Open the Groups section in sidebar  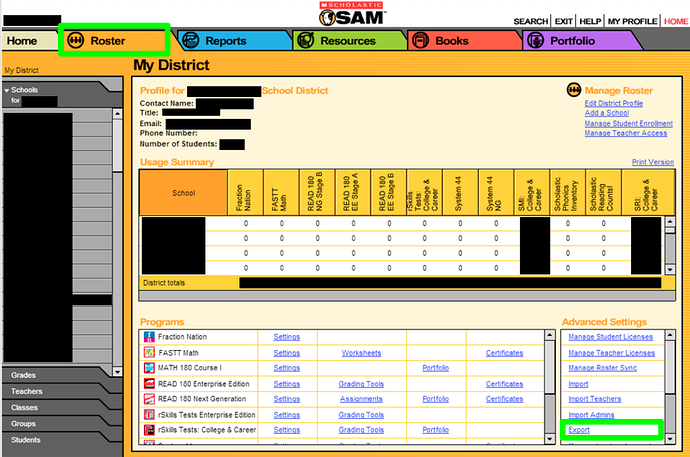pos(57,424)
